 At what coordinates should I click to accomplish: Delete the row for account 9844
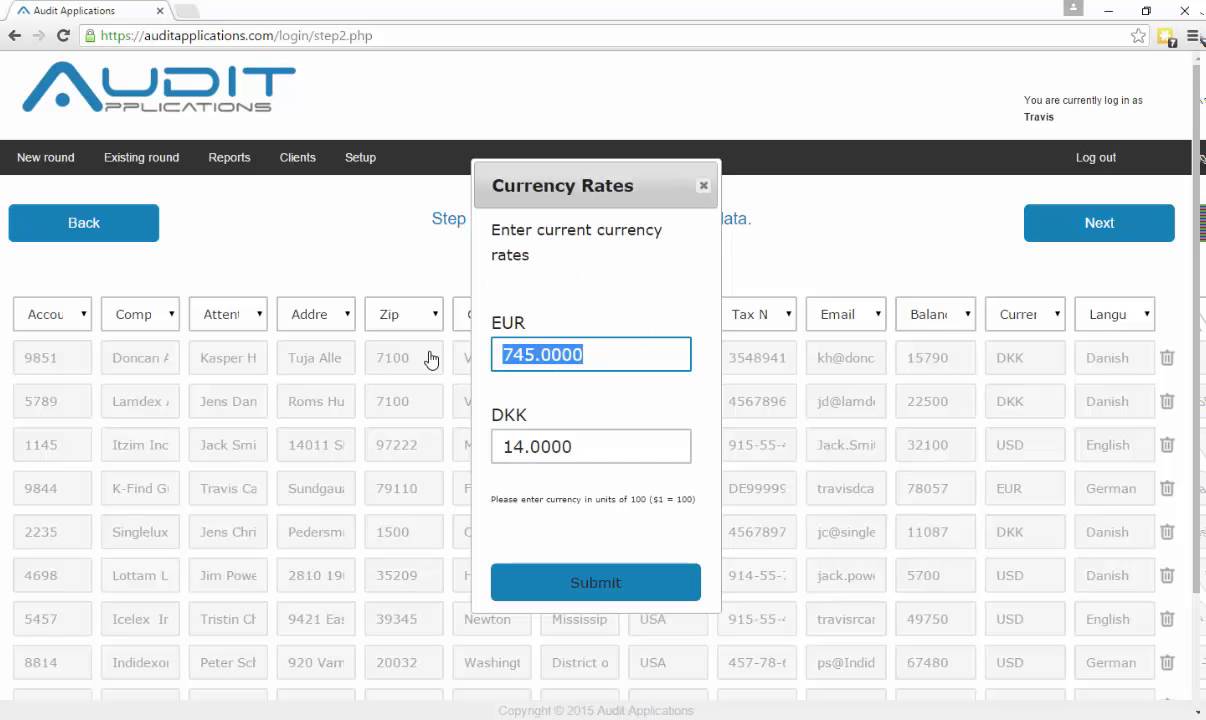point(1167,488)
